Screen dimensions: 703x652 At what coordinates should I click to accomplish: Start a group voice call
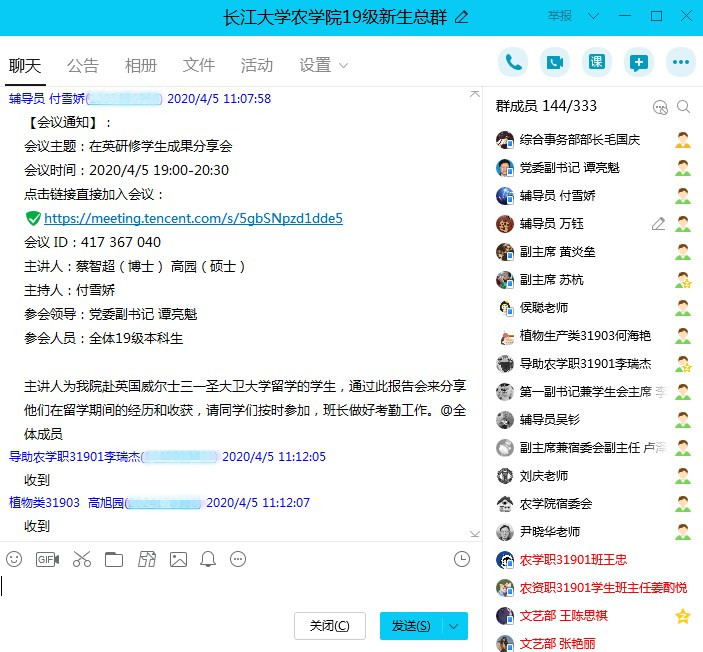514,62
